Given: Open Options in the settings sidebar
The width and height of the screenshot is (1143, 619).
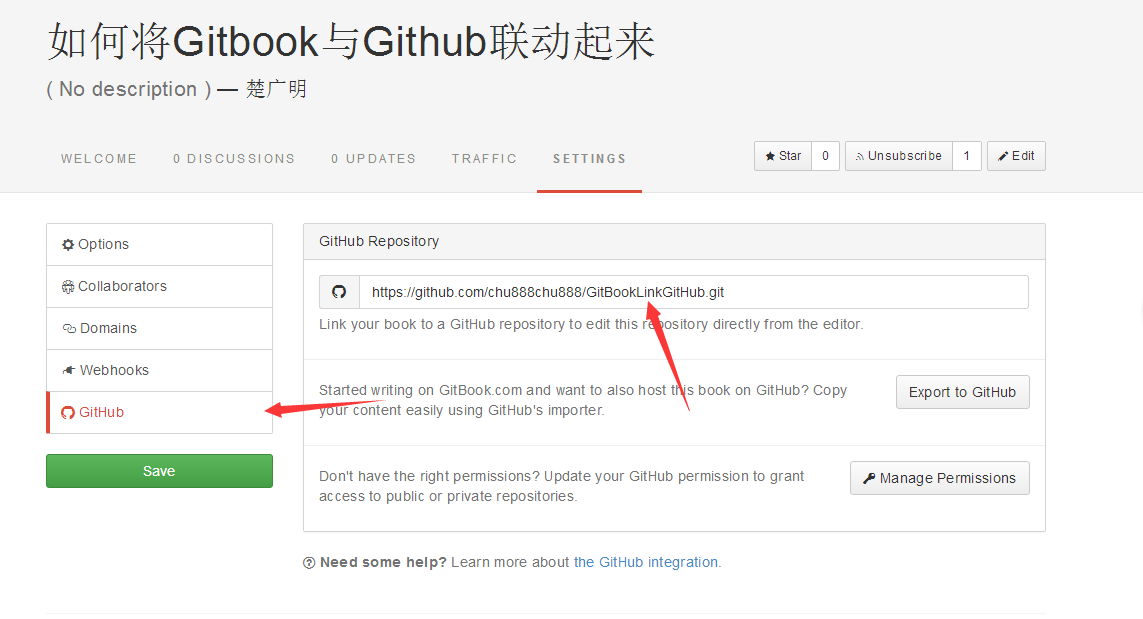Looking at the screenshot, I should pyautogui.click(x=160, y=244).
